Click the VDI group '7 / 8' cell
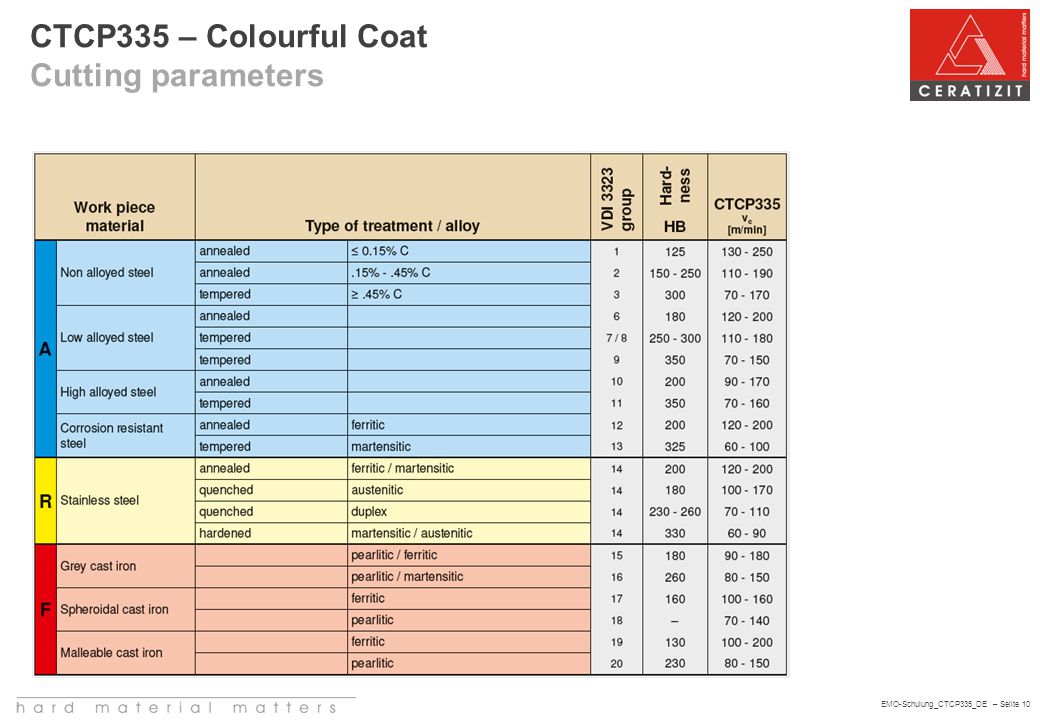 (x=616, y=338)
